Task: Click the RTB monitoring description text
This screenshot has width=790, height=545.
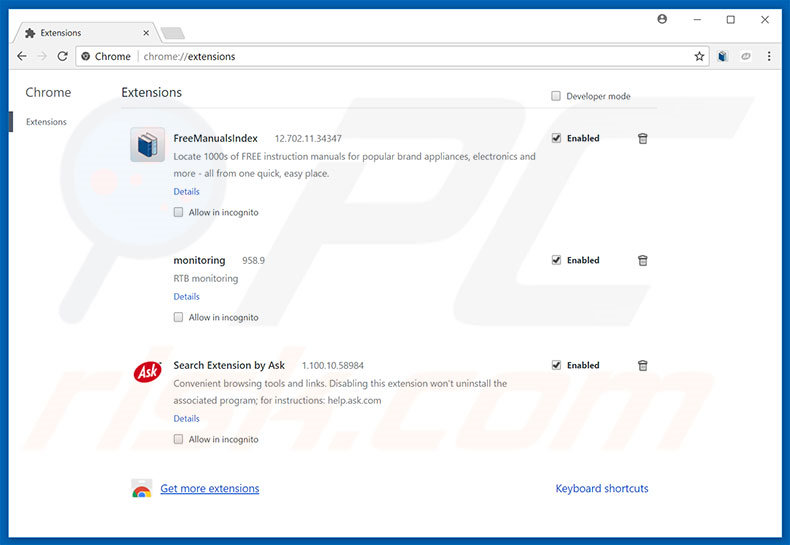Action: [206, 278]
